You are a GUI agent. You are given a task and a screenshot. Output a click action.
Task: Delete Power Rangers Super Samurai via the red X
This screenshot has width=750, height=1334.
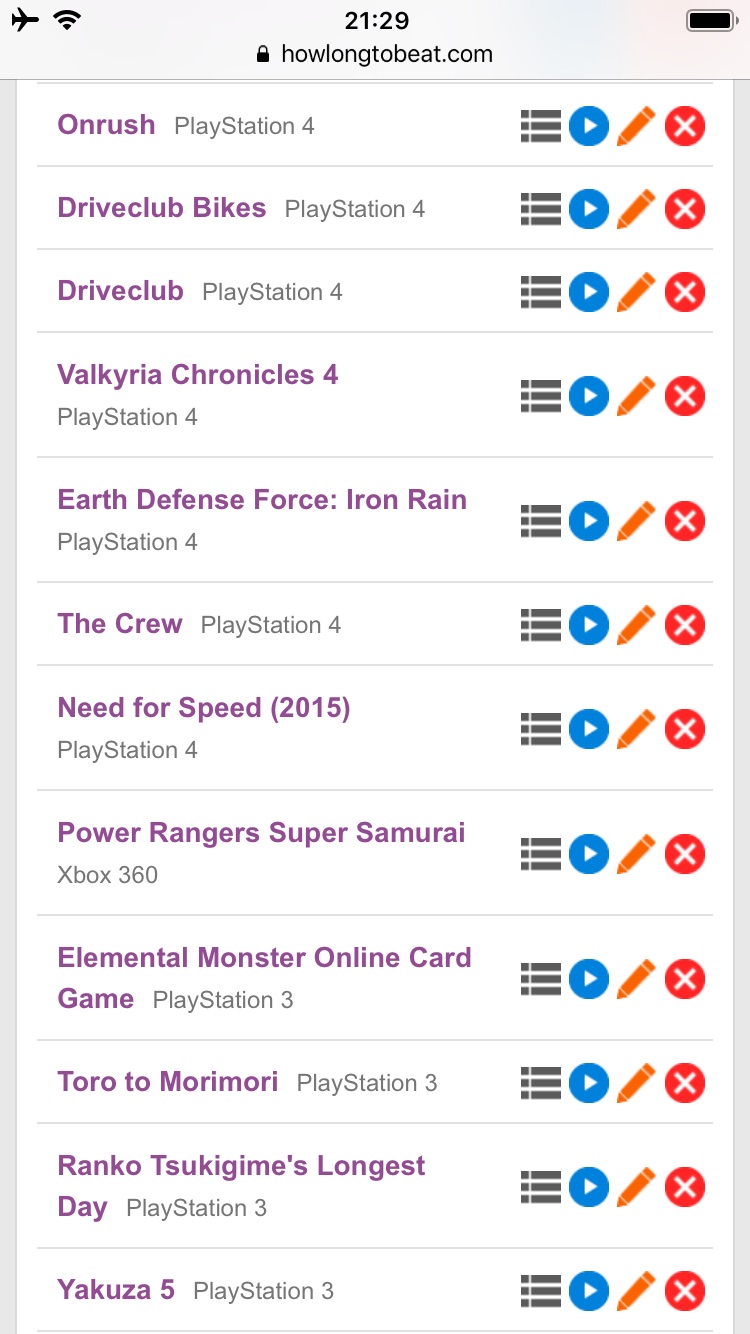tap(685, 854)
